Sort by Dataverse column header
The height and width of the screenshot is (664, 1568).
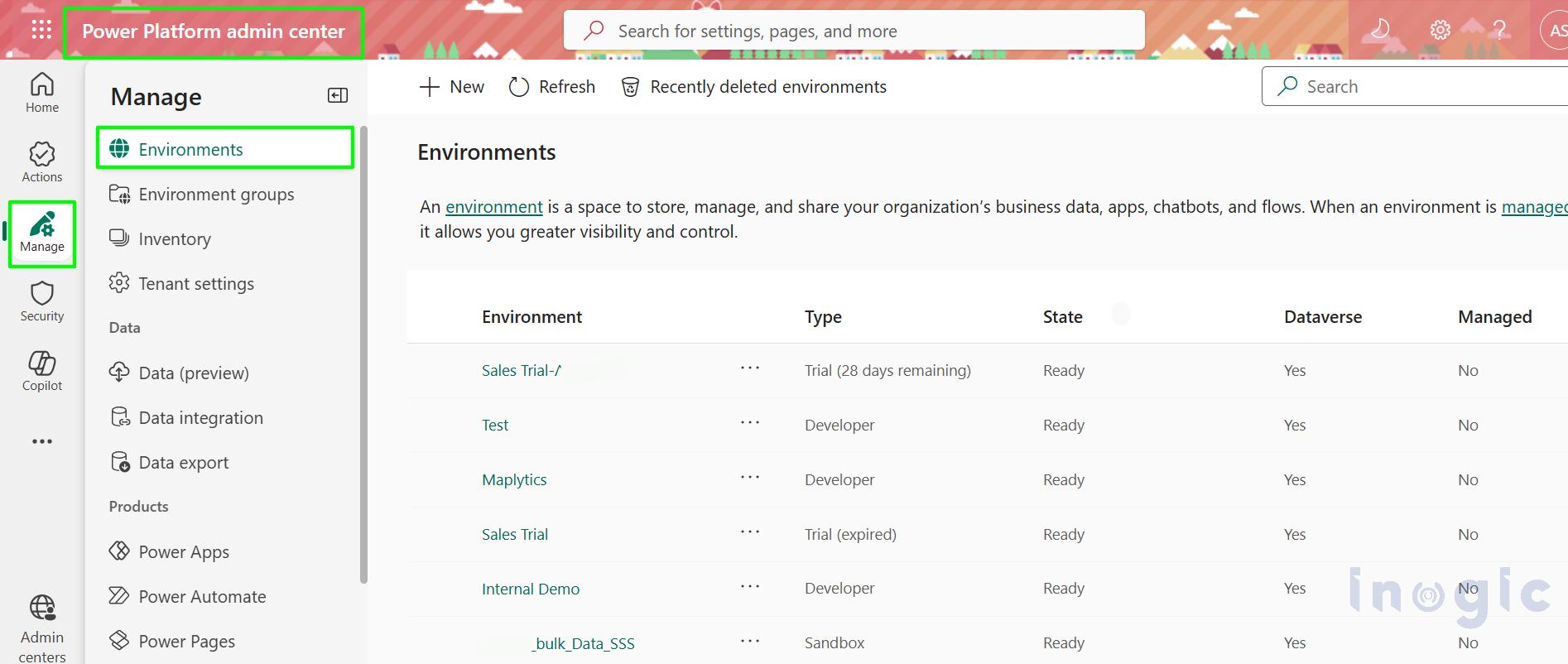[1323, 317]
